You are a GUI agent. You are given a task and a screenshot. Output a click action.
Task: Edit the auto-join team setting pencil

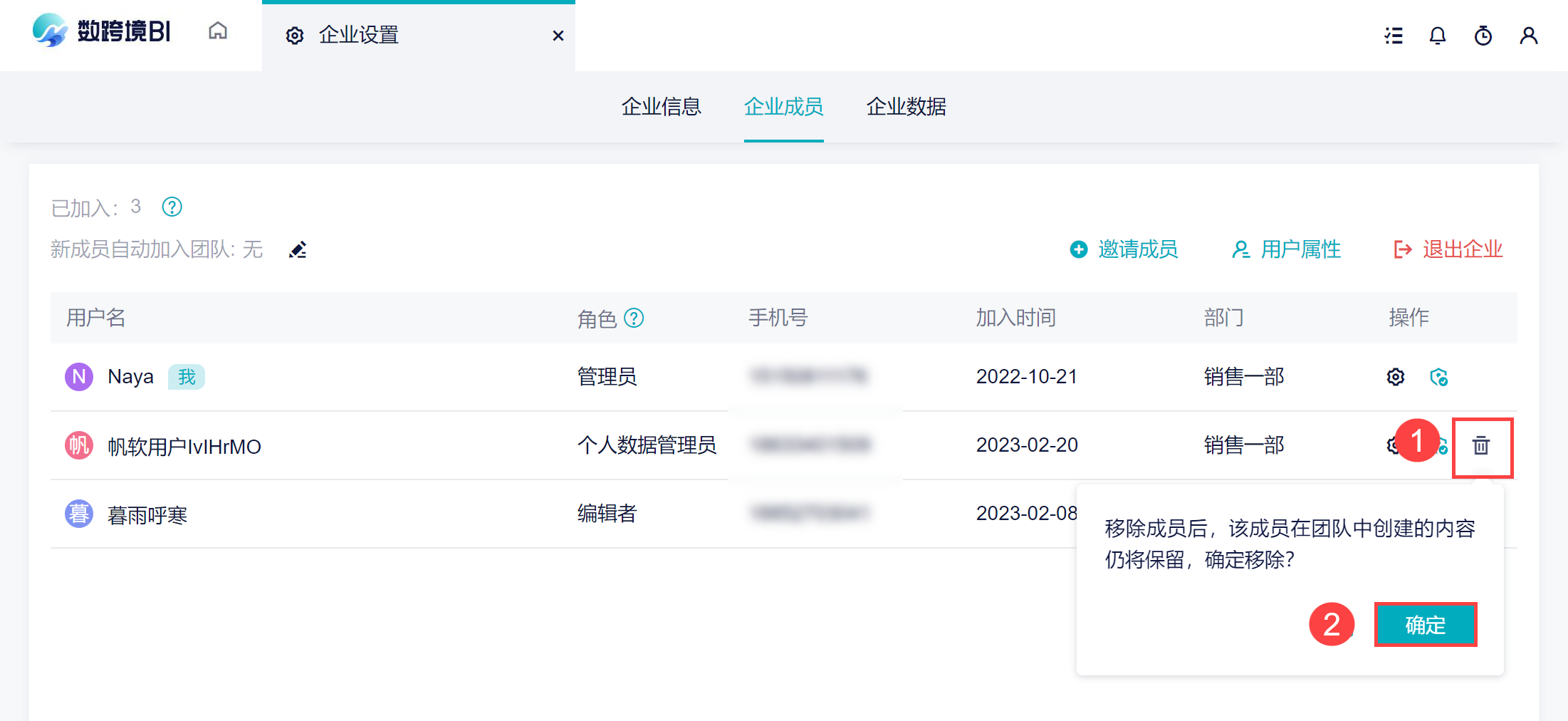(298, 250)
